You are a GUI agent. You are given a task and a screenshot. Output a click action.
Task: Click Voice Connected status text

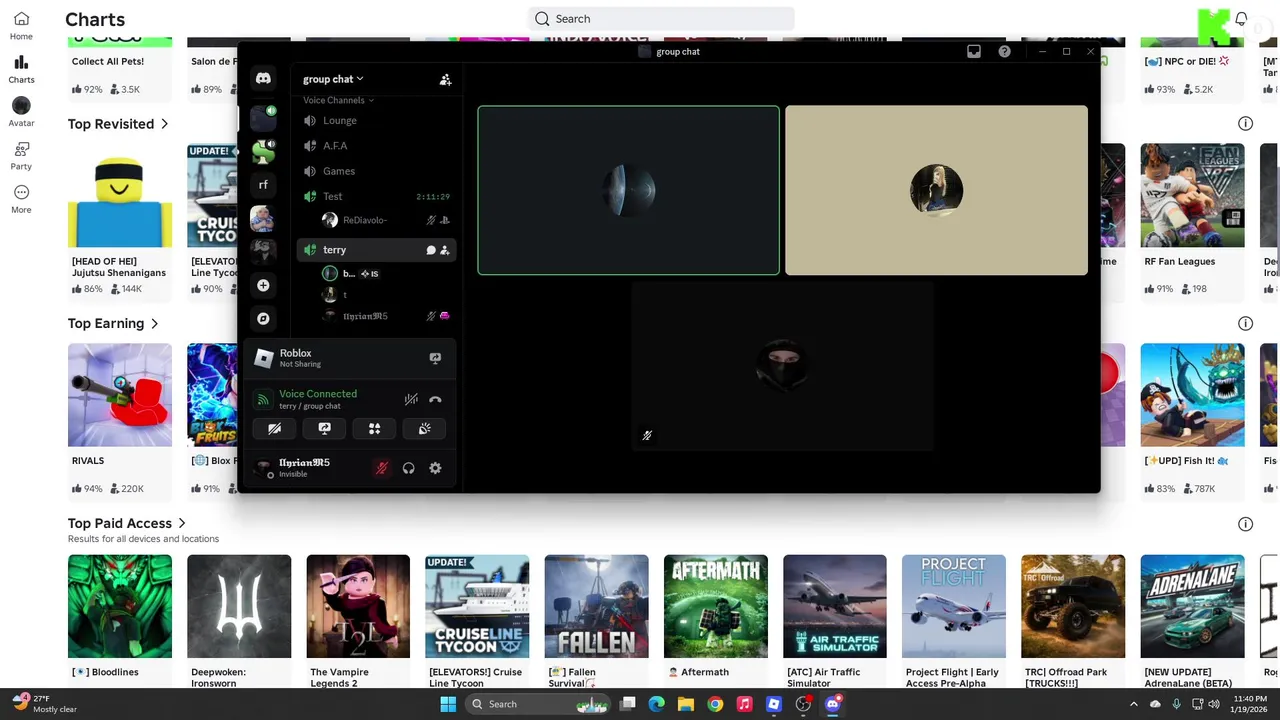point(318,394)
